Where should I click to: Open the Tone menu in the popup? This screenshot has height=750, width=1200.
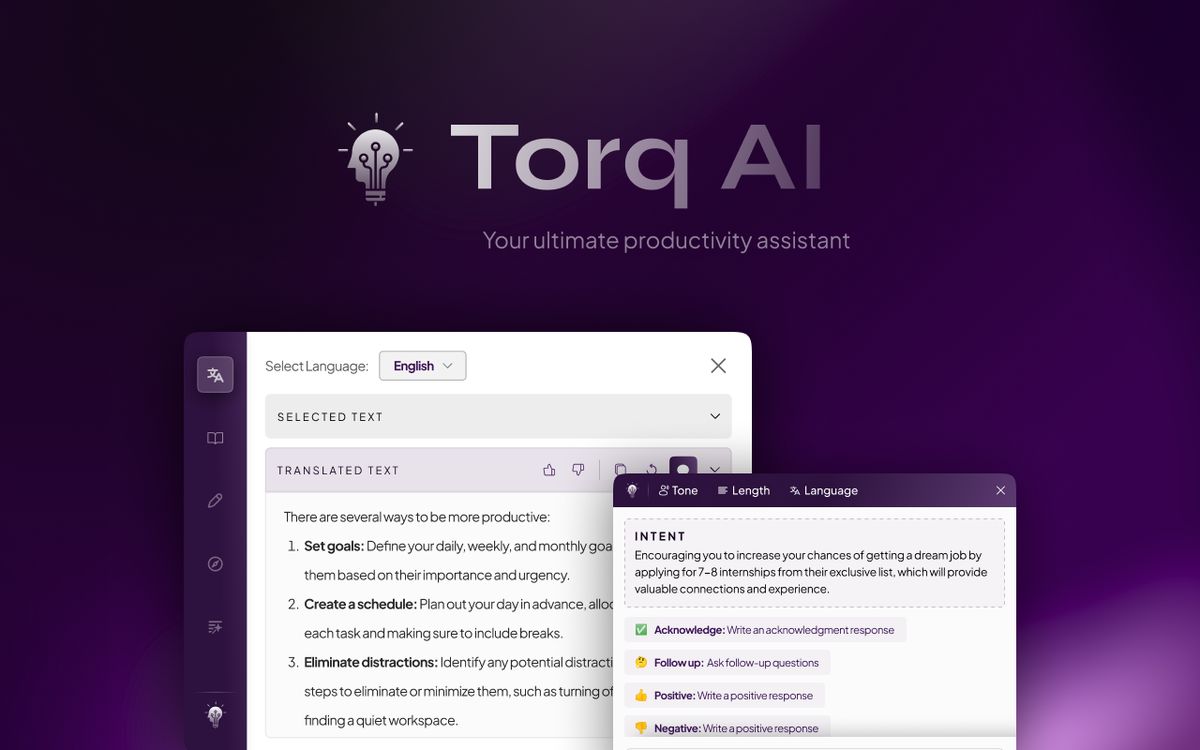(678, 490)
